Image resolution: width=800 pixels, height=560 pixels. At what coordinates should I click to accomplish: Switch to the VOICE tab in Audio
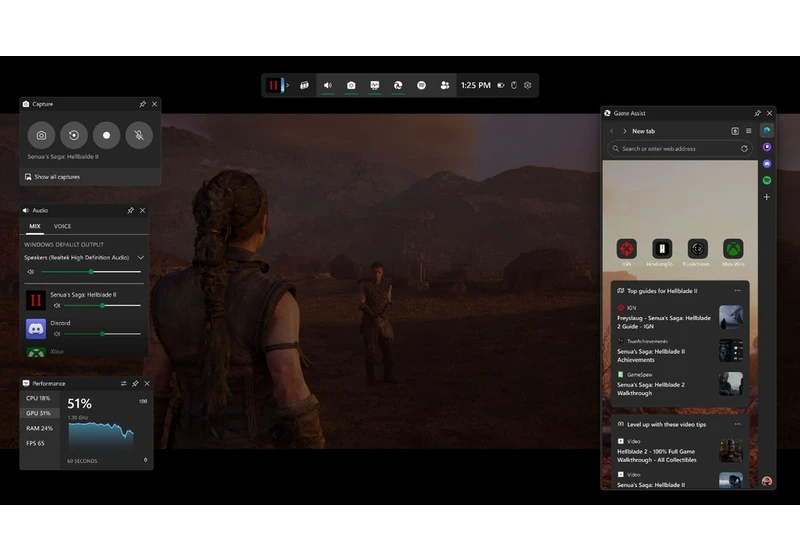tap(62, 226)
